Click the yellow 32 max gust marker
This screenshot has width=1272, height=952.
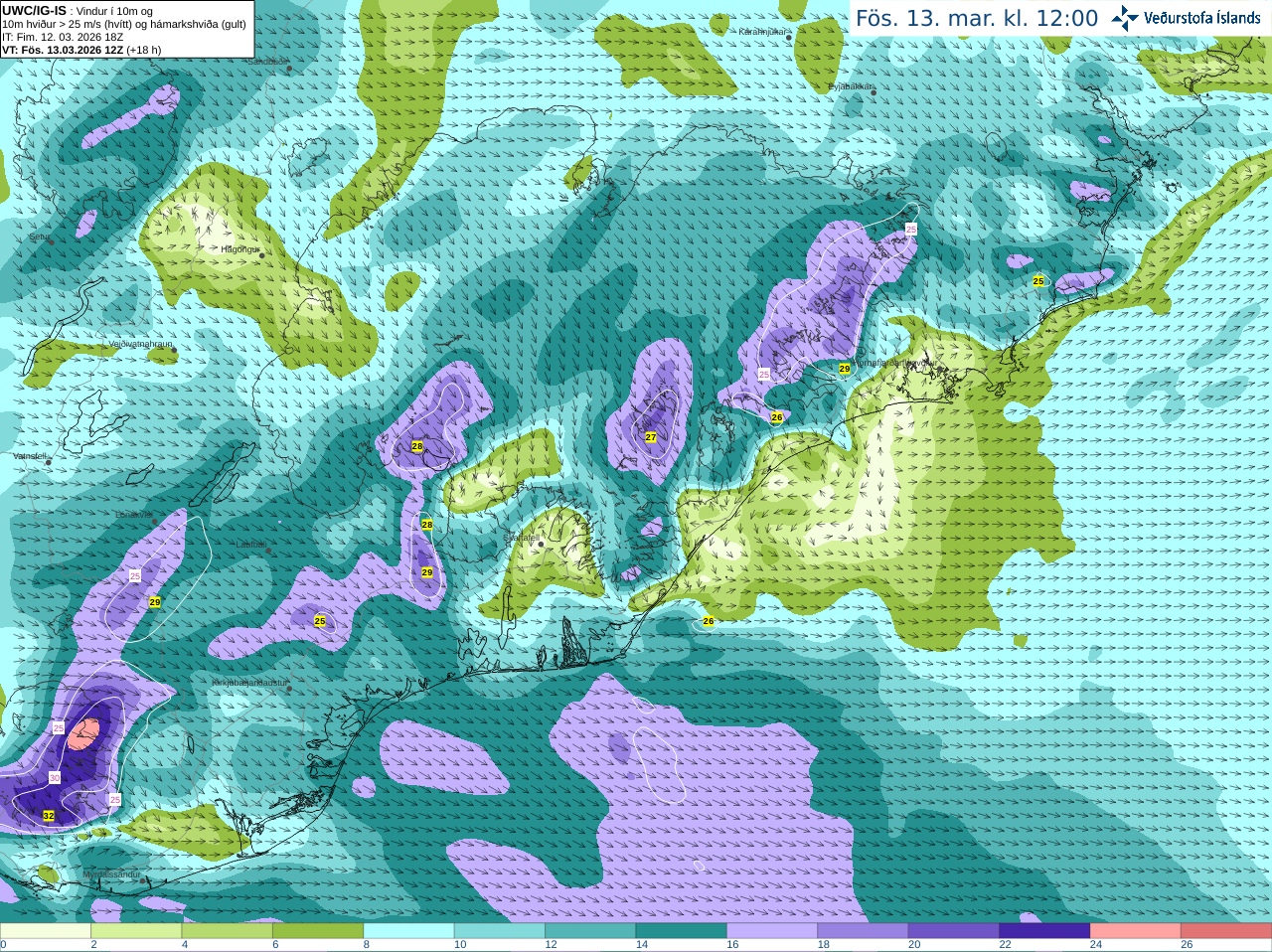(x=49, y=816)
